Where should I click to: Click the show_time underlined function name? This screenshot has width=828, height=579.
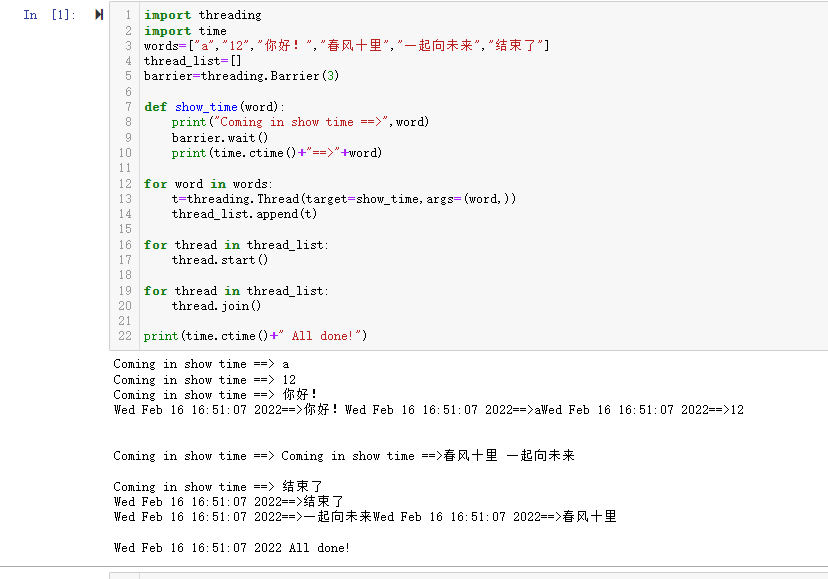click(206, 106)
